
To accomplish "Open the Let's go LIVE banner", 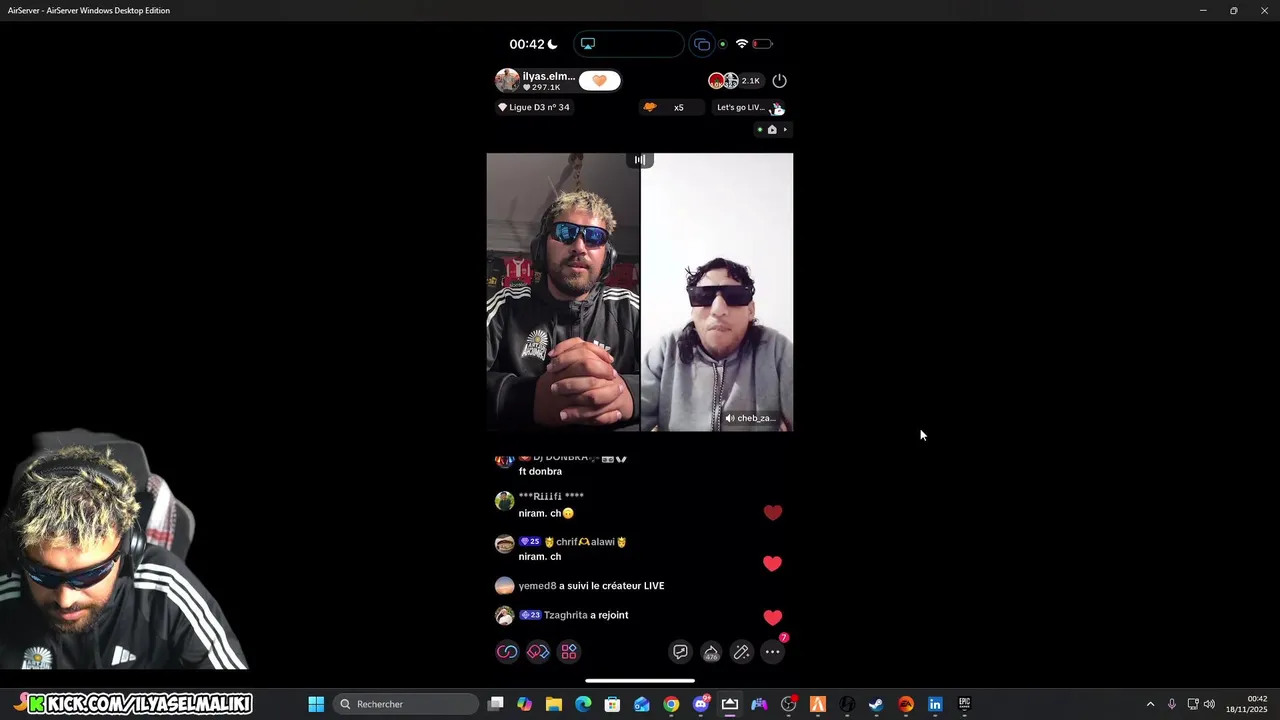I will (x=749, y=107).
